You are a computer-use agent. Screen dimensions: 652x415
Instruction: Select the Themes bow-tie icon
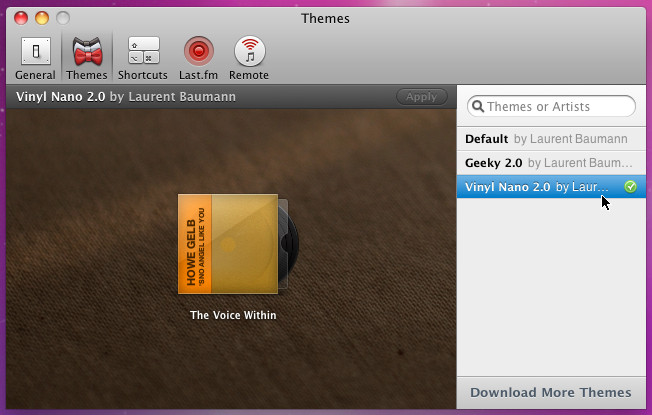click(x=87, y=52)
